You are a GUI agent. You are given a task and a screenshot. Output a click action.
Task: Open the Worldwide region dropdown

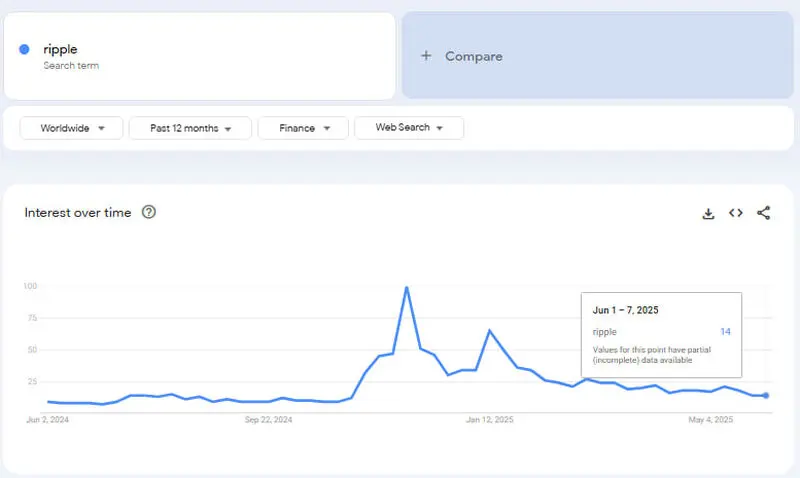71,128
